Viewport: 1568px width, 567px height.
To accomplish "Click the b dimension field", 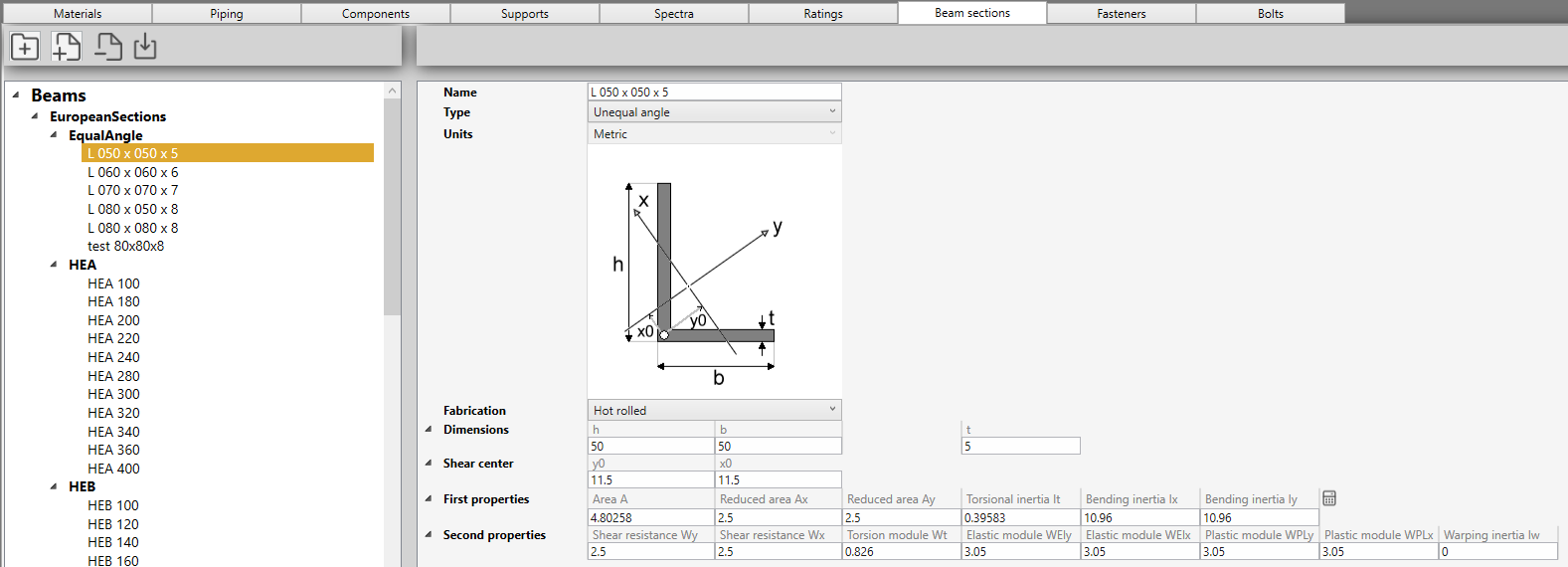I will pyautogui.click(x=779, y=447).
